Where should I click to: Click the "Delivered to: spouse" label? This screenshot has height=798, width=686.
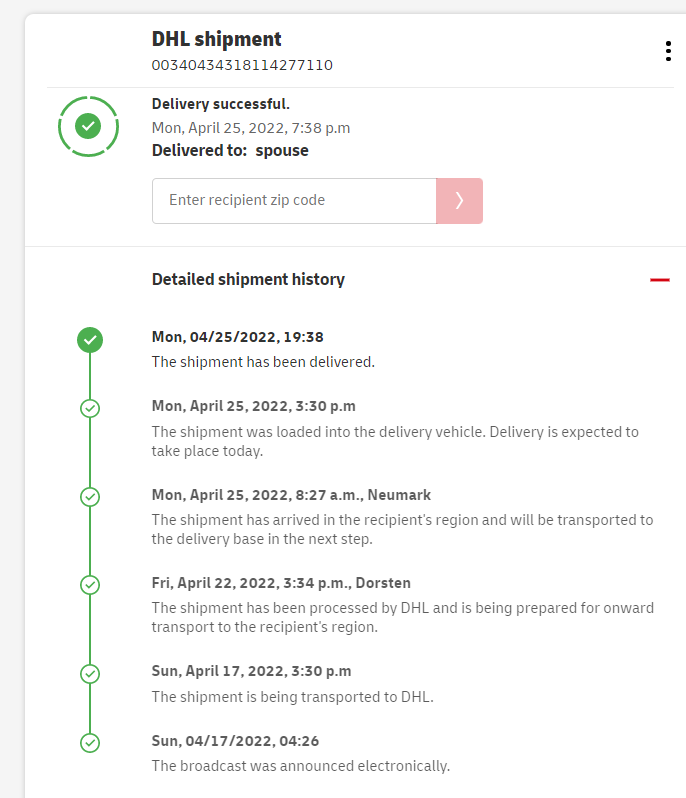click(x=230, y=151)
